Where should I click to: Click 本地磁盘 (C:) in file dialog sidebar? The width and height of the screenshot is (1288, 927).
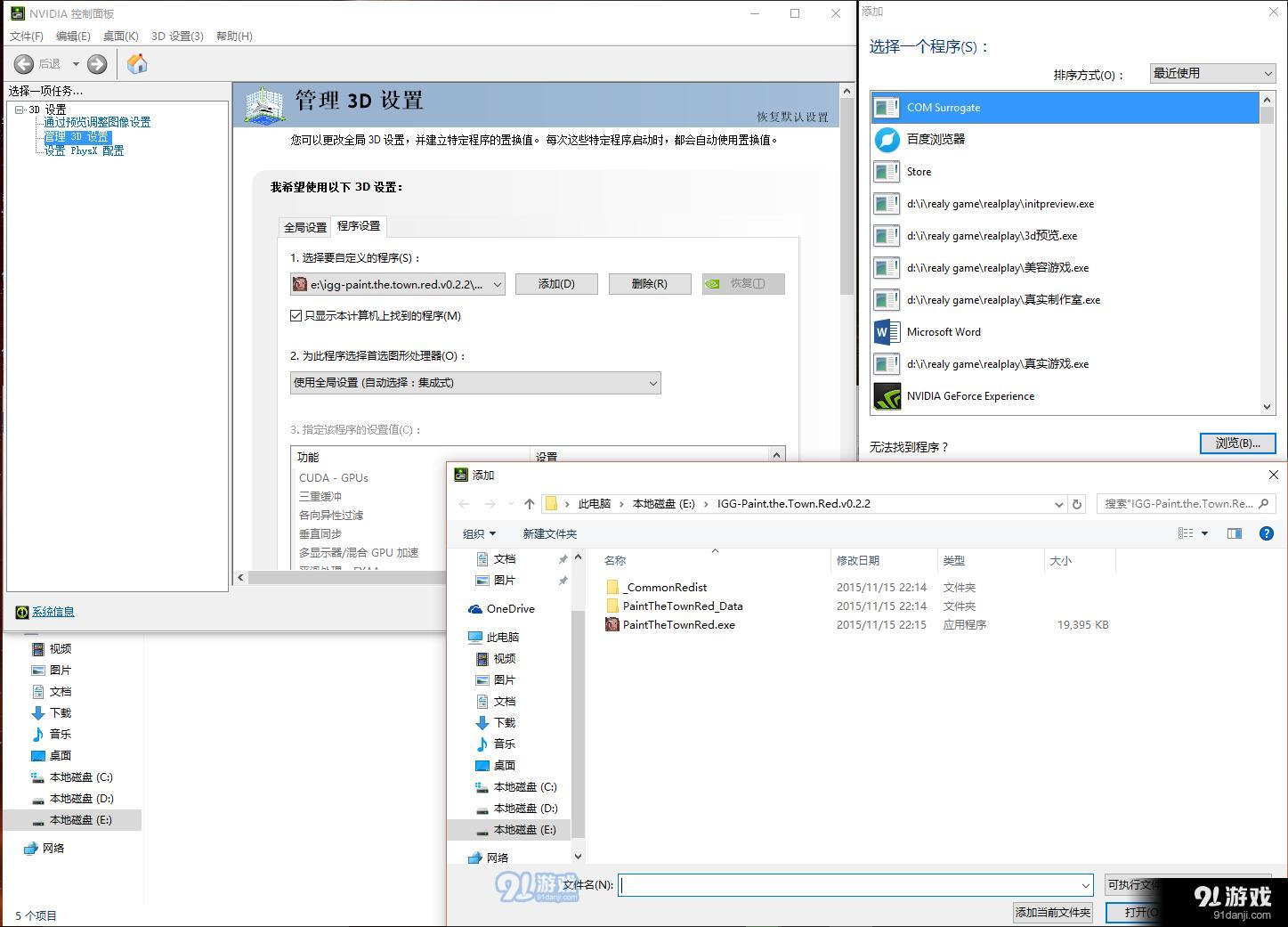coord(525,787)
